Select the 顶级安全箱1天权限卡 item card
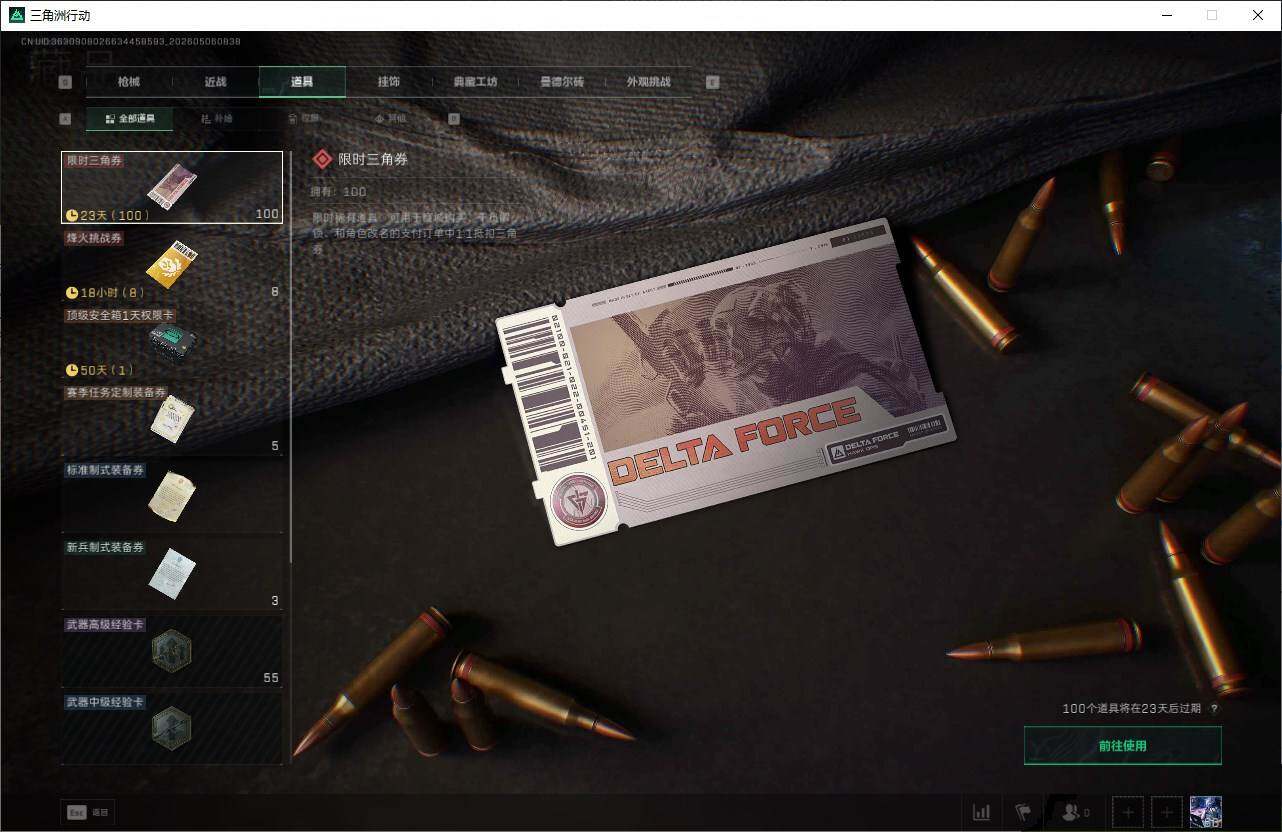The image size is (1282, 832). (172, 342)
